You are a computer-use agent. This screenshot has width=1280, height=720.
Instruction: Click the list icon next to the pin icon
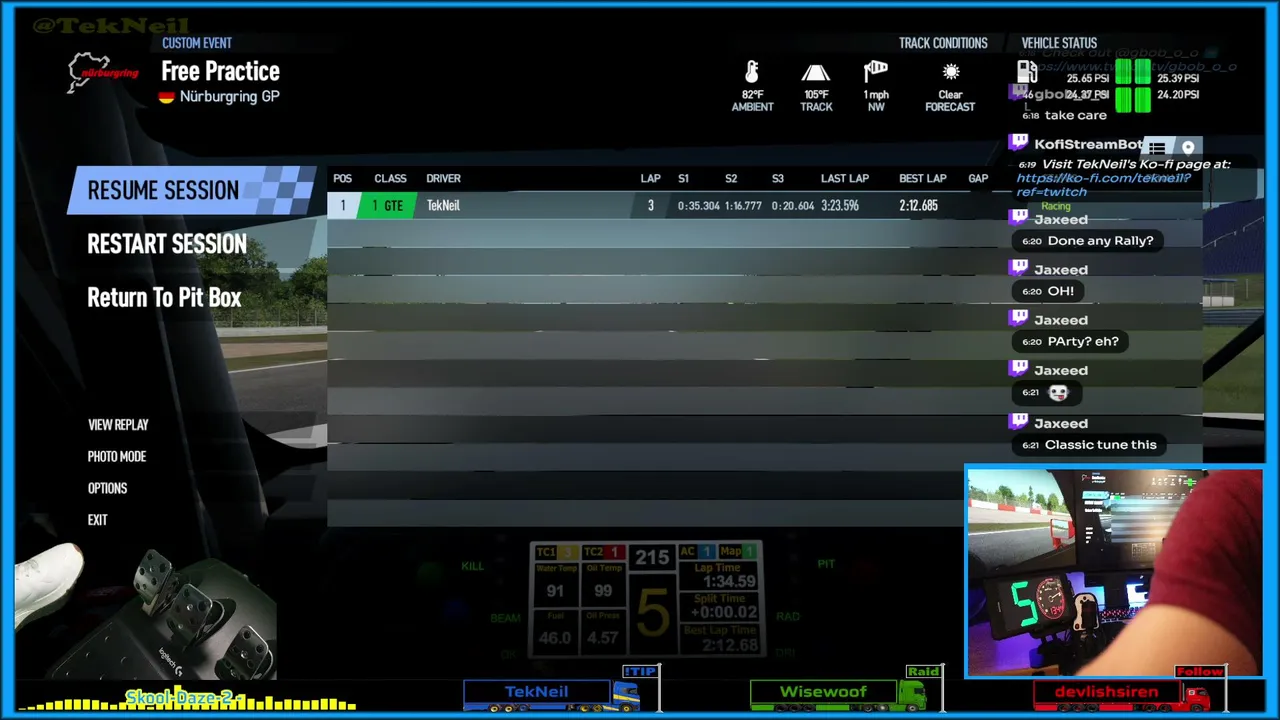(1157, 148)
